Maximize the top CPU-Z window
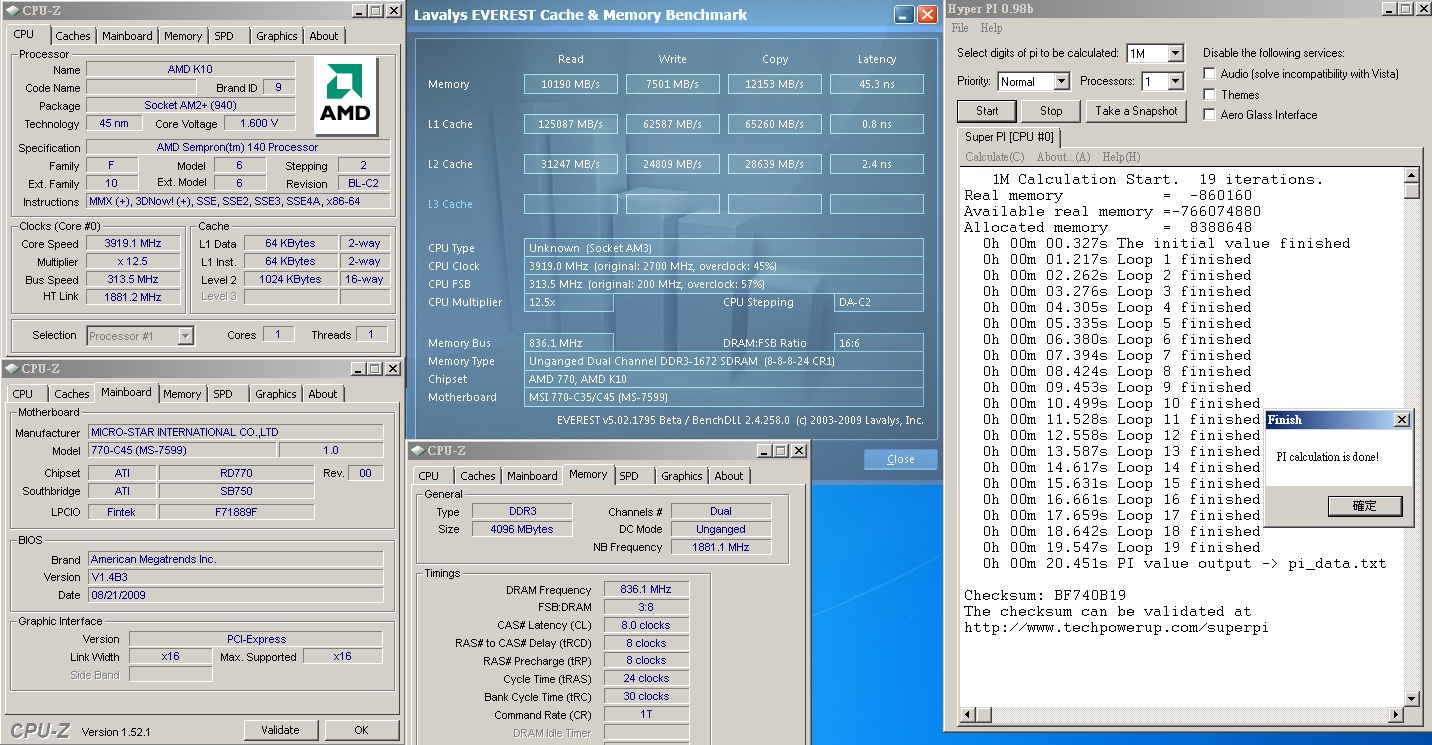The width and height of the screenshot is (1432, 745). [x=375, y=11]
